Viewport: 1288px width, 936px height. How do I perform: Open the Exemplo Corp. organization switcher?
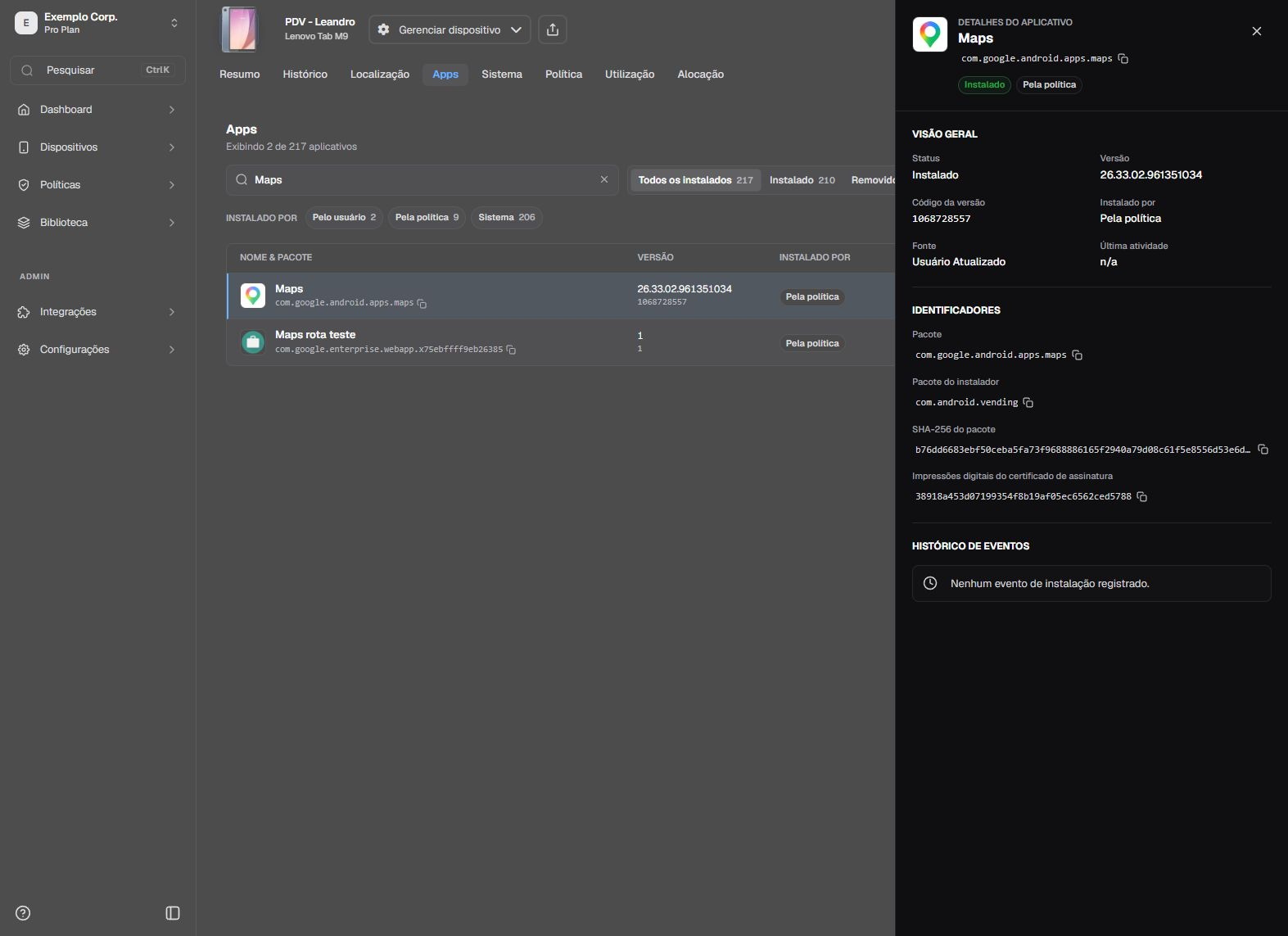pos(97,23)
